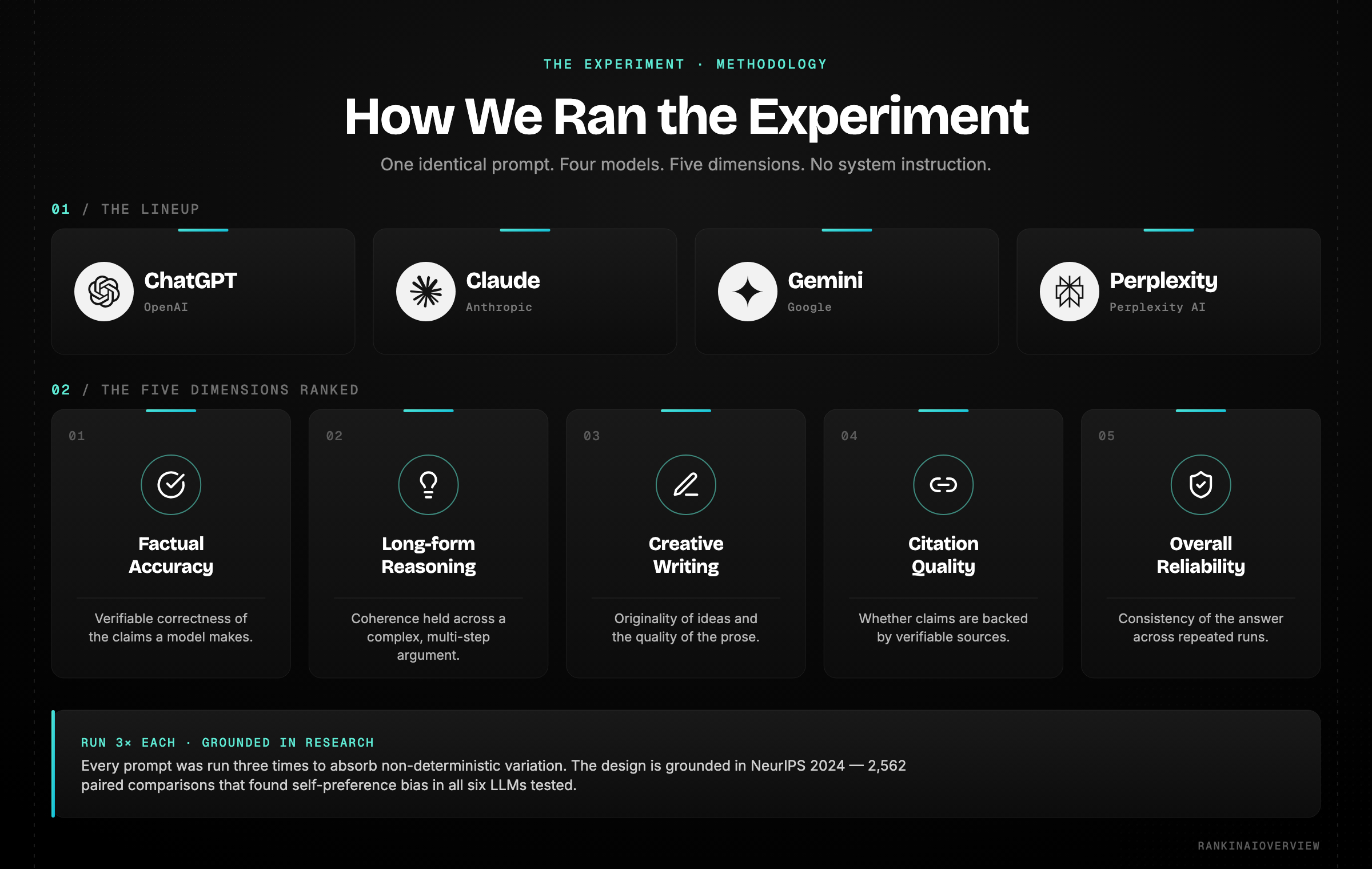This screenshot has height=869, width=1372.
Task: Click the chain link icon for Citation Quality
Action: (x=943, y=485)
